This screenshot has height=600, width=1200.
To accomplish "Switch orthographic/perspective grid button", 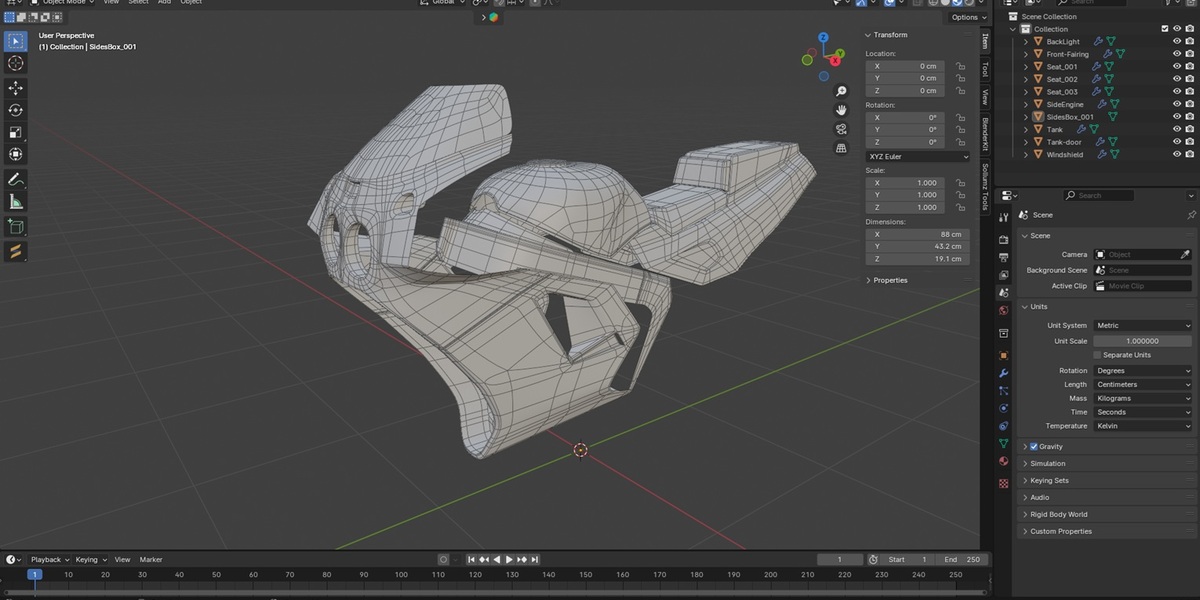I will (842, 148).
